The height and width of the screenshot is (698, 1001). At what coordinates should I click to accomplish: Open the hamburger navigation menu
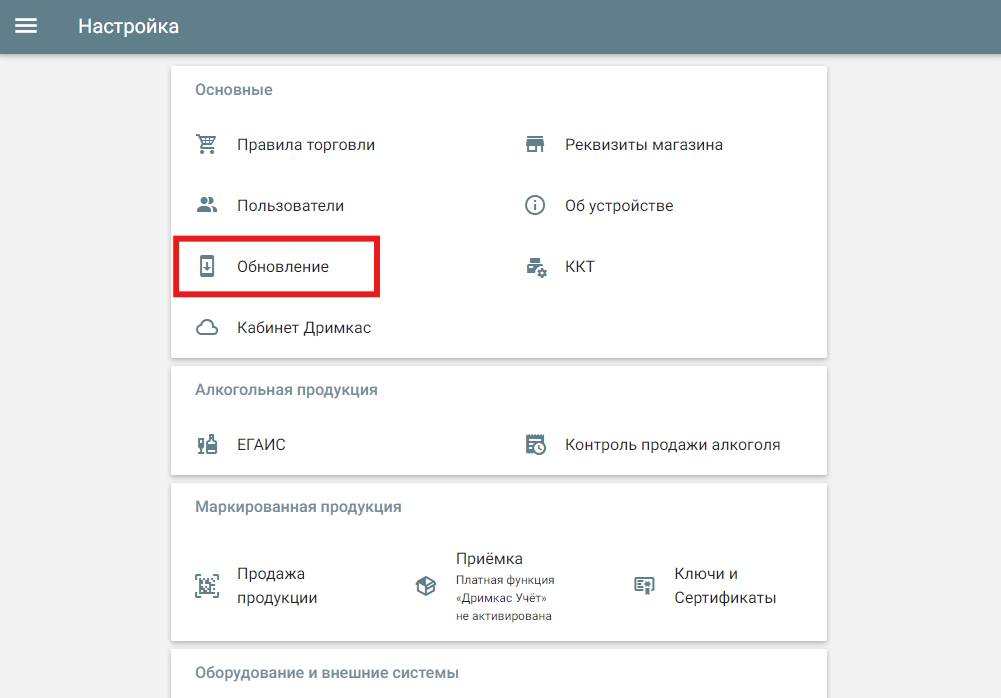pyautogui.click(x=26, y=26)
